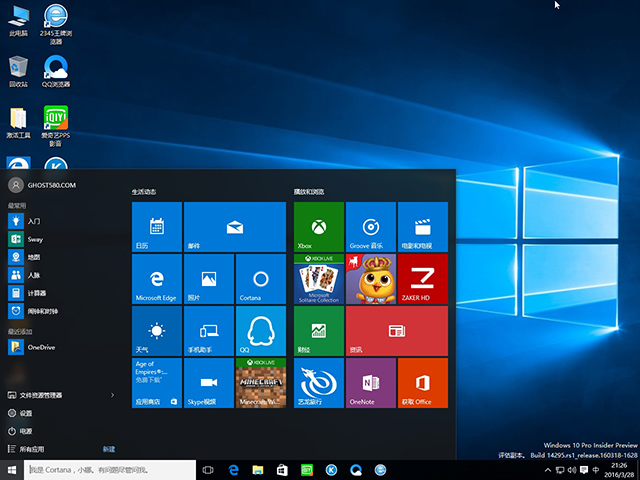Open Microsoft Solitaire Collection tile
Viewport: 640px width, 480px height.
click(x=319, y=279)
